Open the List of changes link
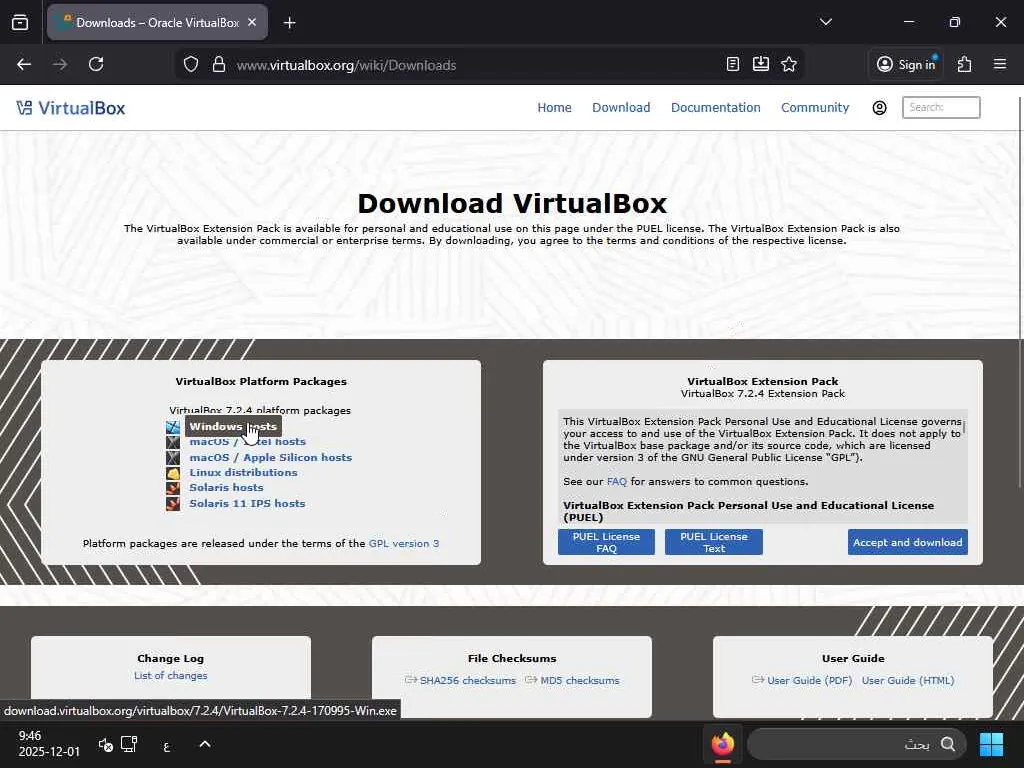The height and width of the screenshot is (768, 1024). point(170,675)
